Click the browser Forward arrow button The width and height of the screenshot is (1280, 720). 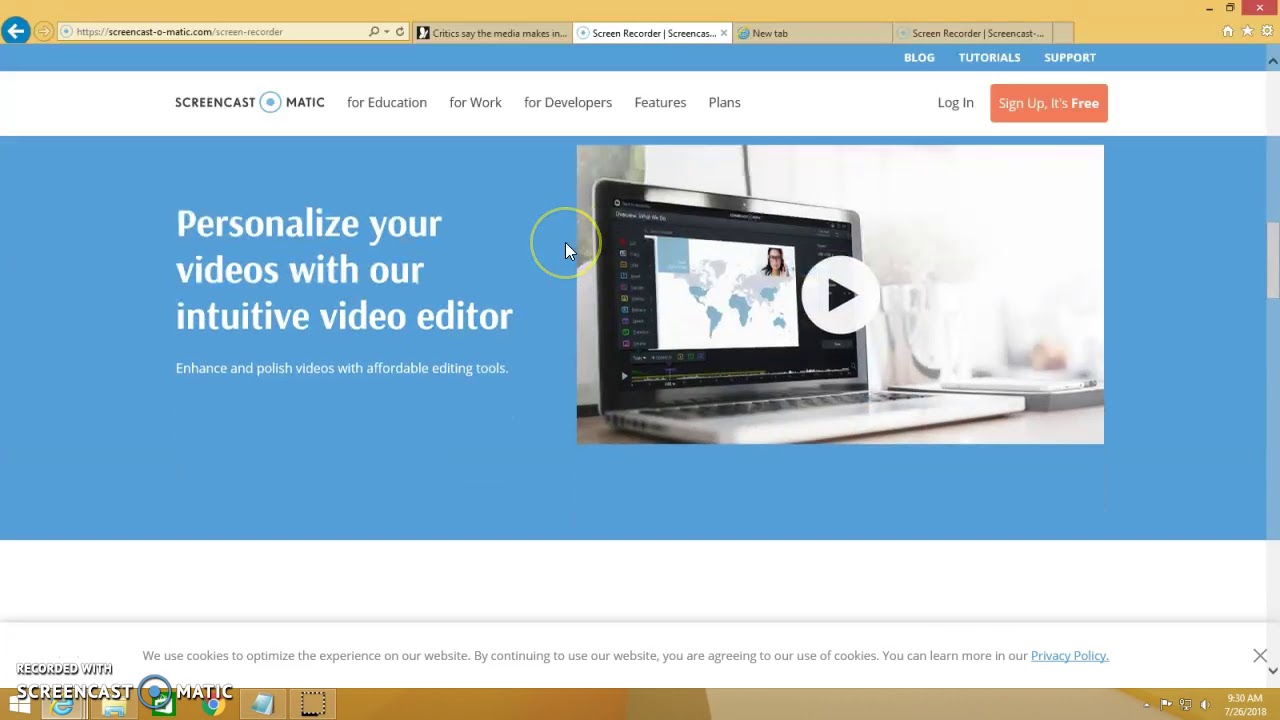click(x=43, y=32)
